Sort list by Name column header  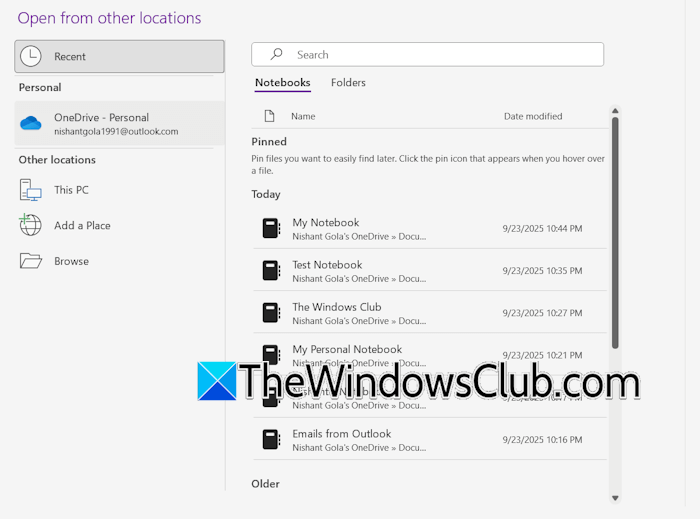point(303,116)
